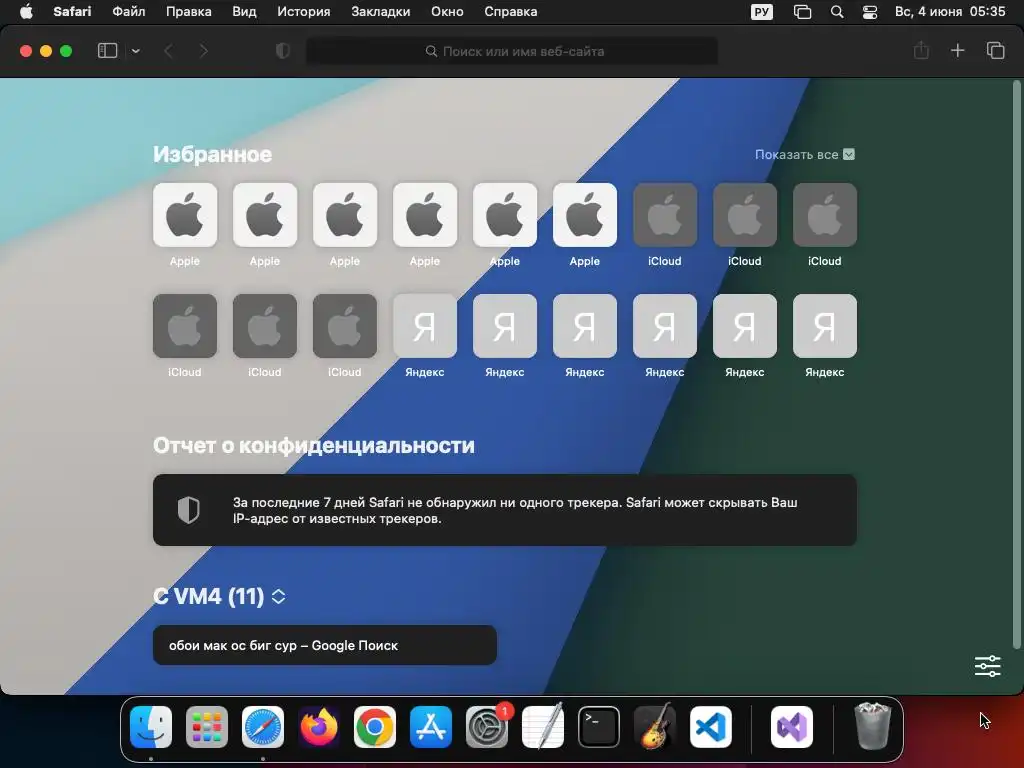Open Launchpad from the Dock

(x=207, y=727)
